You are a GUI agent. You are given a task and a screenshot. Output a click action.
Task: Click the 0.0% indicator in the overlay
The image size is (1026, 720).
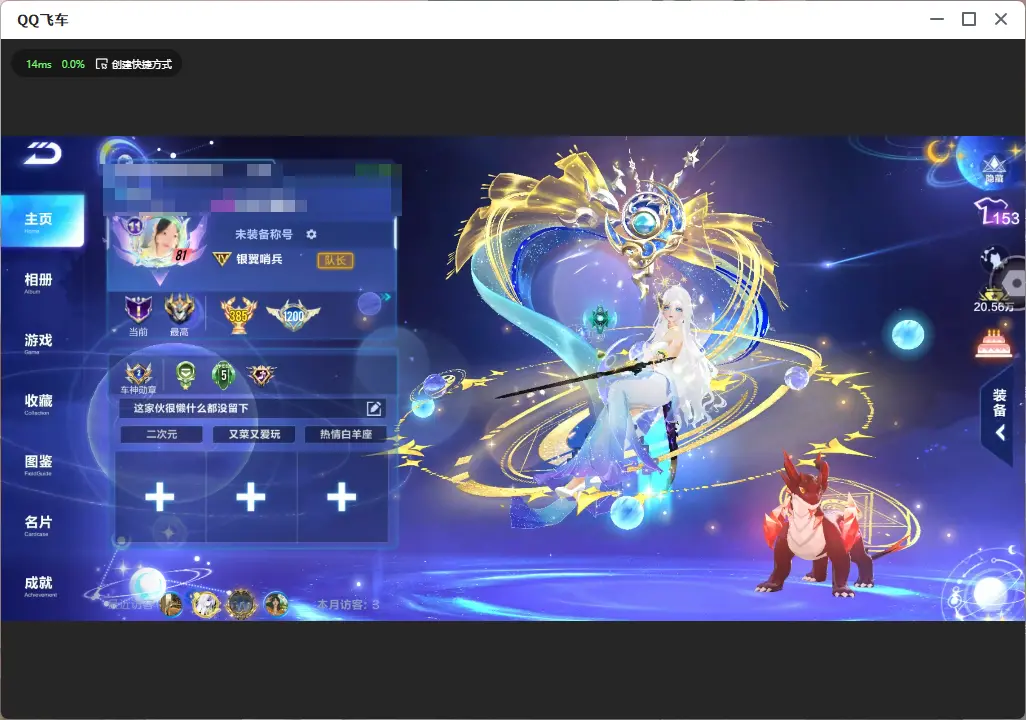(x=73, y=64)
